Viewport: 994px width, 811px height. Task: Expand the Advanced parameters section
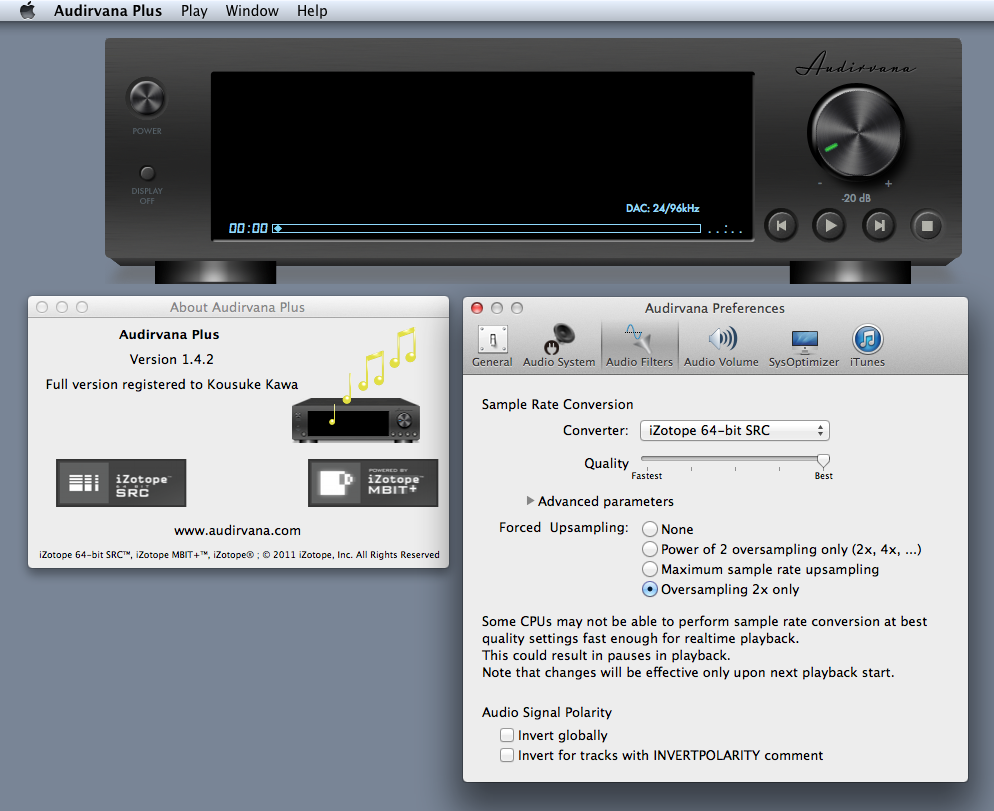click(531, 501)
